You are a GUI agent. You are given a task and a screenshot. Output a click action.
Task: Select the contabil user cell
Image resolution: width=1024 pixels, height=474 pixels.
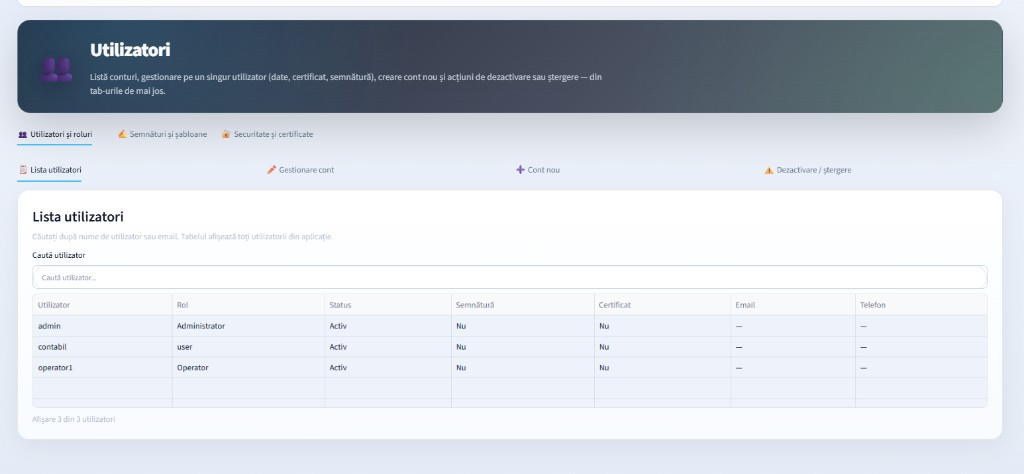tap(103, 347)
